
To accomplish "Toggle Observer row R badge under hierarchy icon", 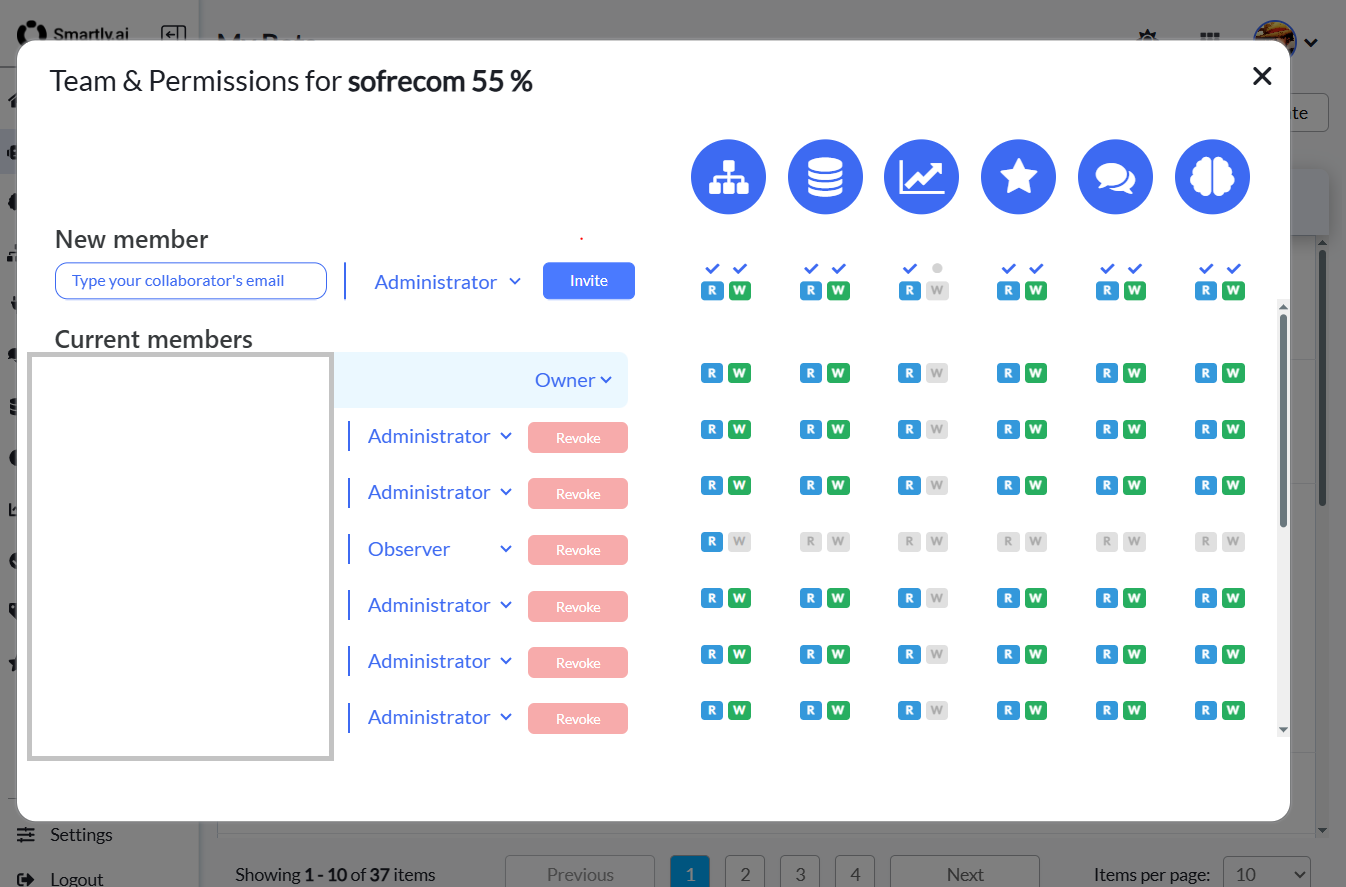I will coord(712,542).
